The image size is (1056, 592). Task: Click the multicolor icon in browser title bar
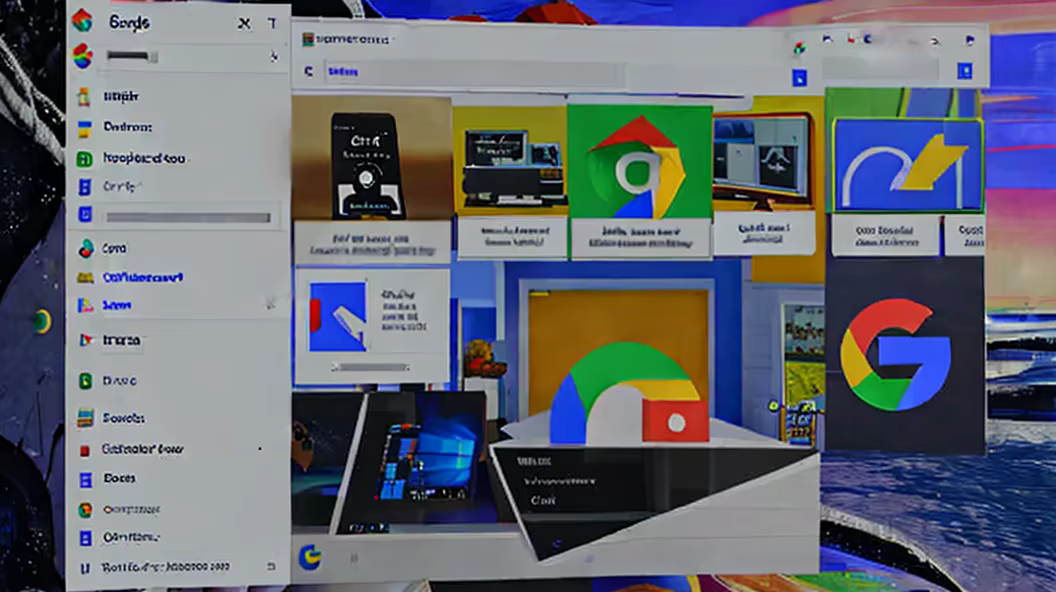click(799, 46)
